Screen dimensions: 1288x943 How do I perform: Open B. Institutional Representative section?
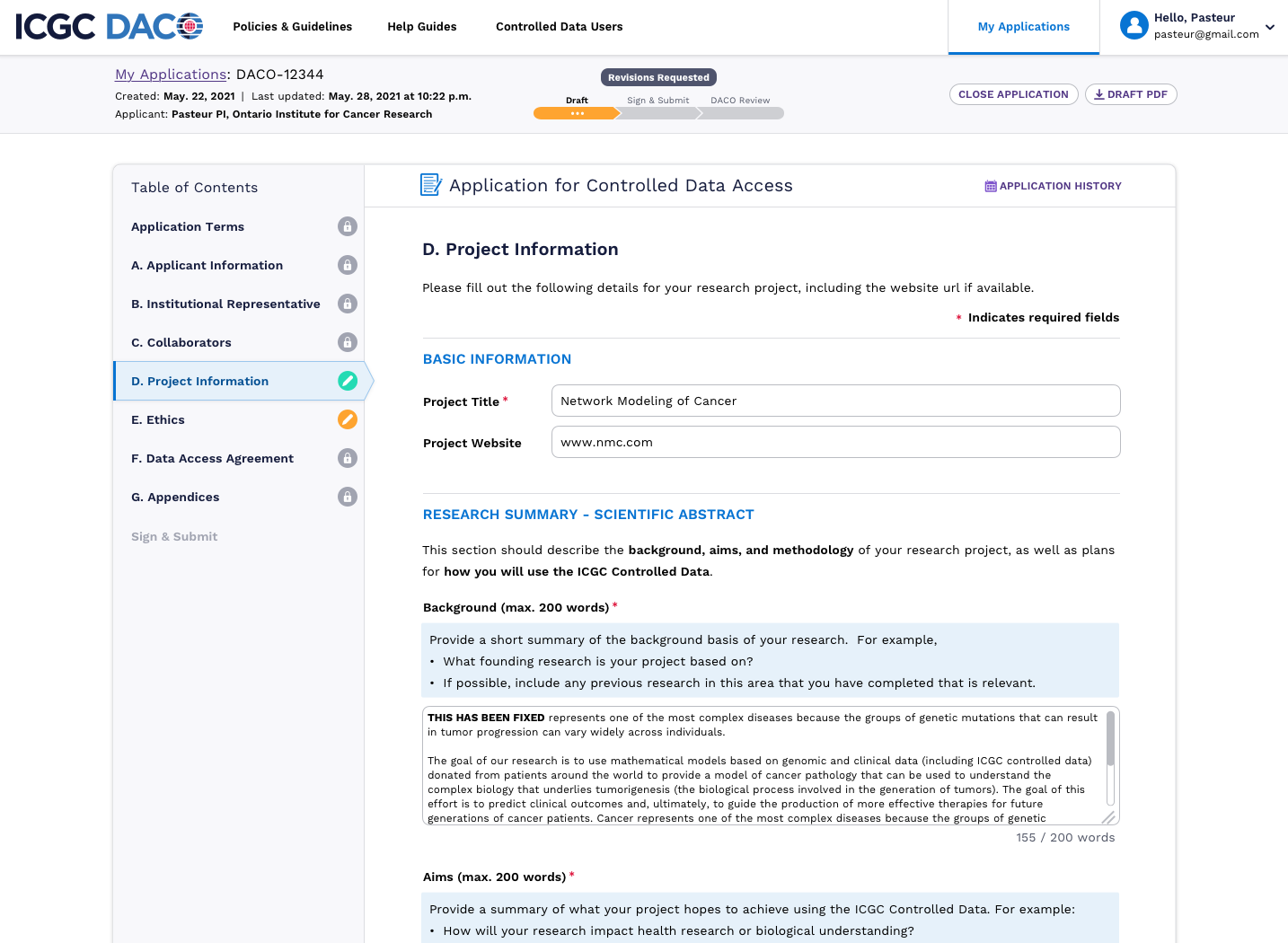click(225, 304)
